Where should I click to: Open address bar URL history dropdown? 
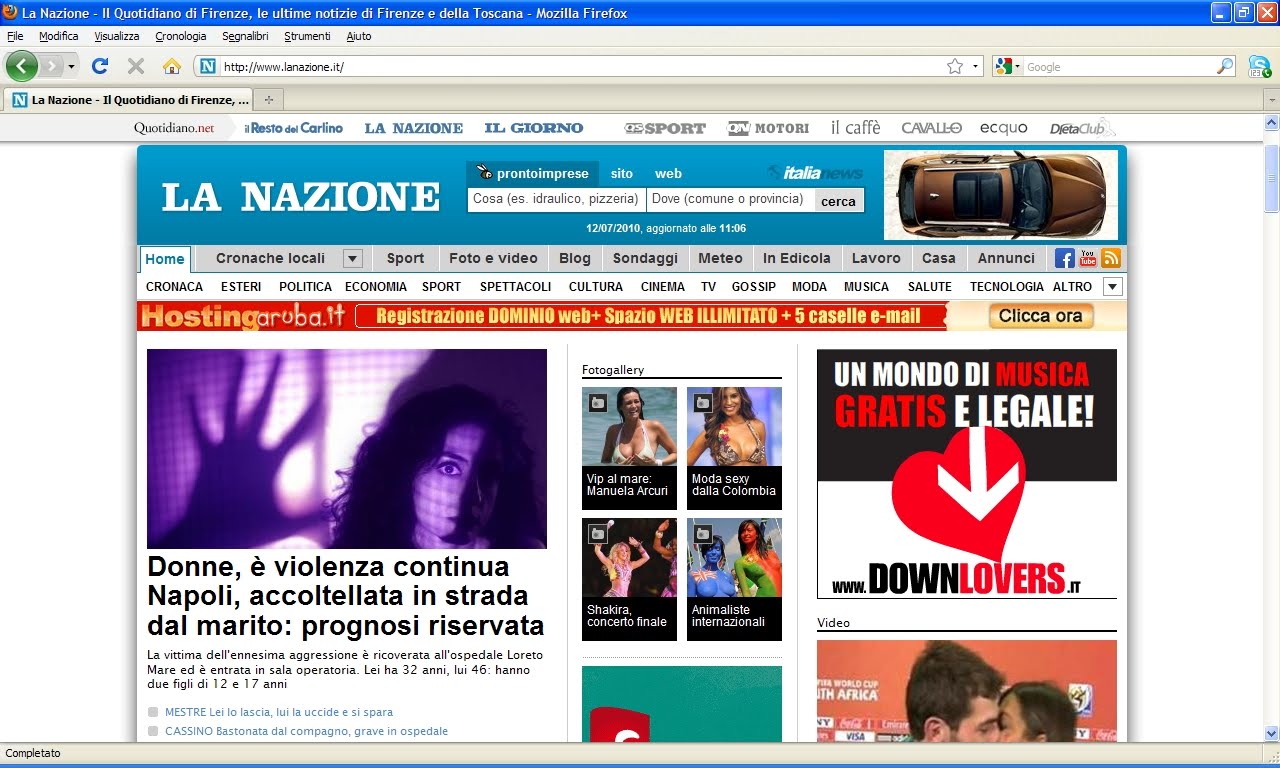(975, 66)
